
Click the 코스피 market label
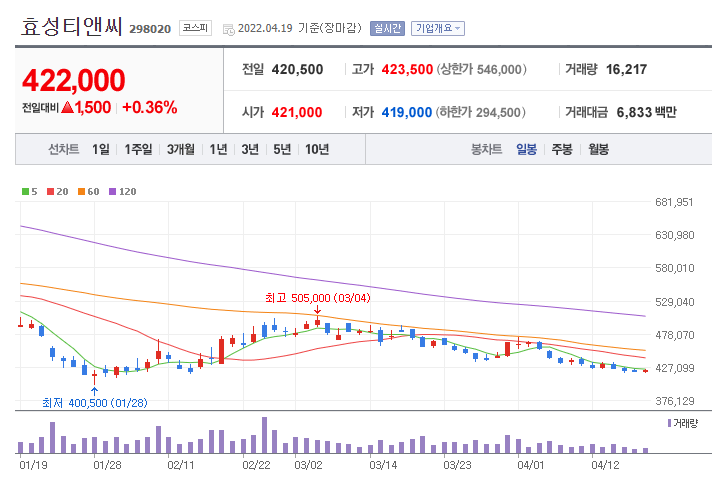pos(195,28)
